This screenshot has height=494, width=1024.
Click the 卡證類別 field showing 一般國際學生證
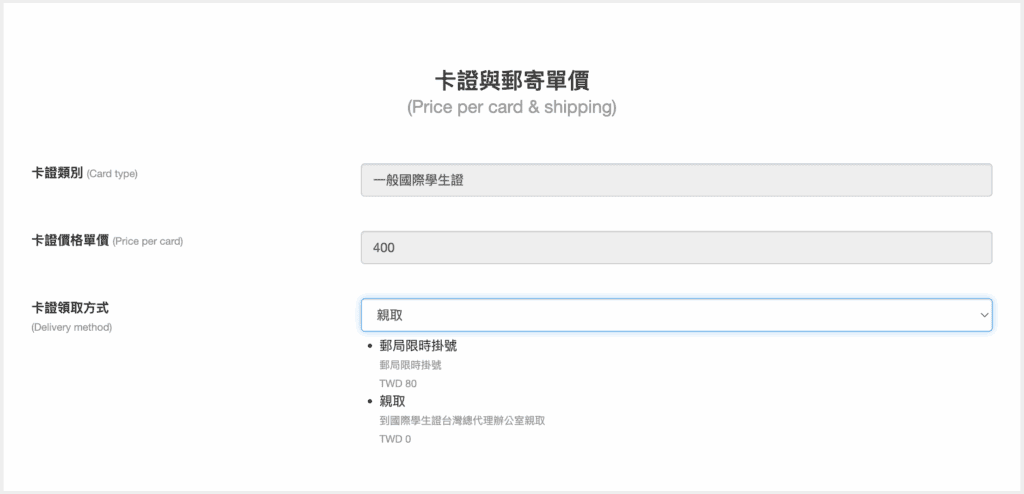pyautogui.click(x=677, y=180)
